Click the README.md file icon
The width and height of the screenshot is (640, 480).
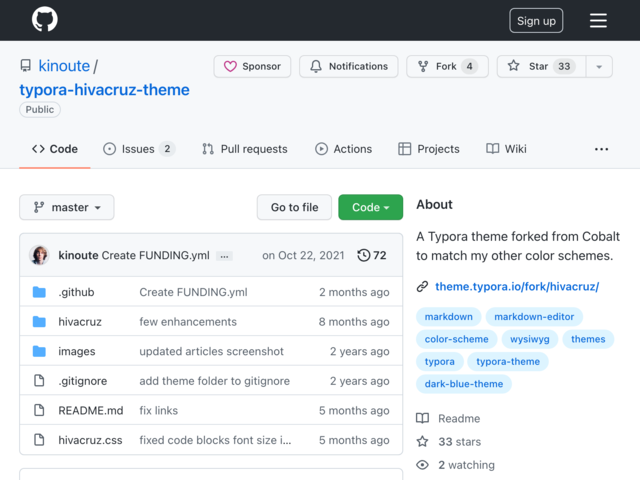39,410
